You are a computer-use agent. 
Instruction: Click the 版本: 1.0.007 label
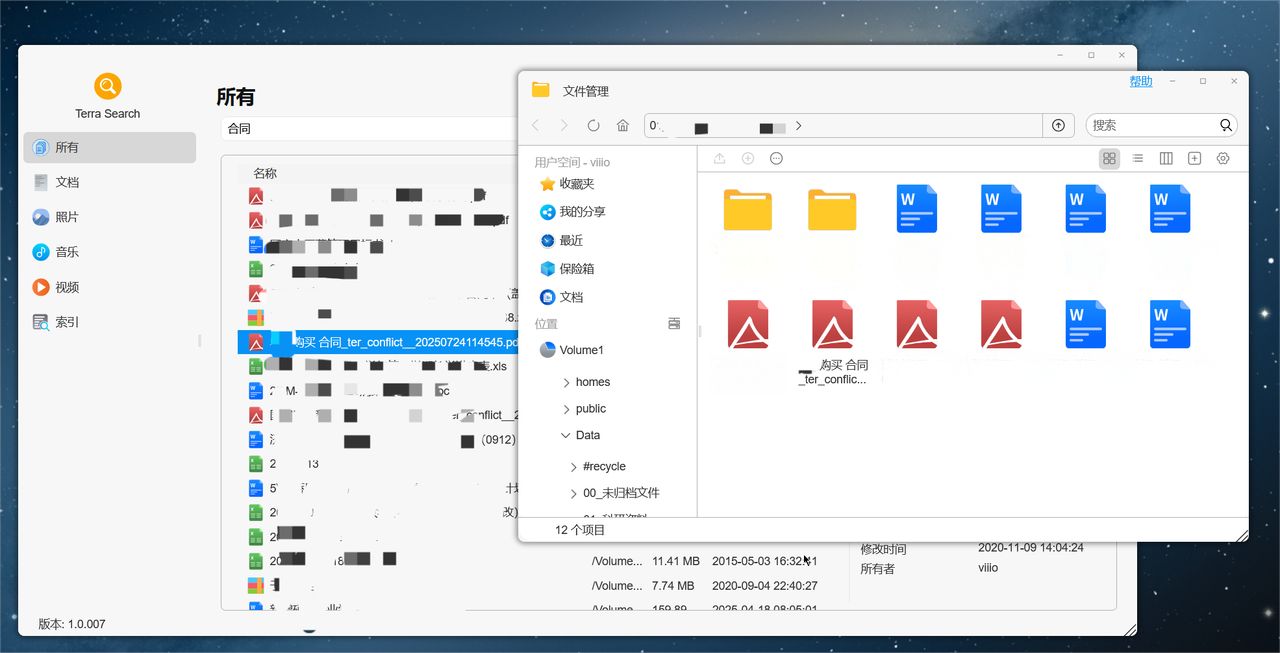click(x=72, y=624)
